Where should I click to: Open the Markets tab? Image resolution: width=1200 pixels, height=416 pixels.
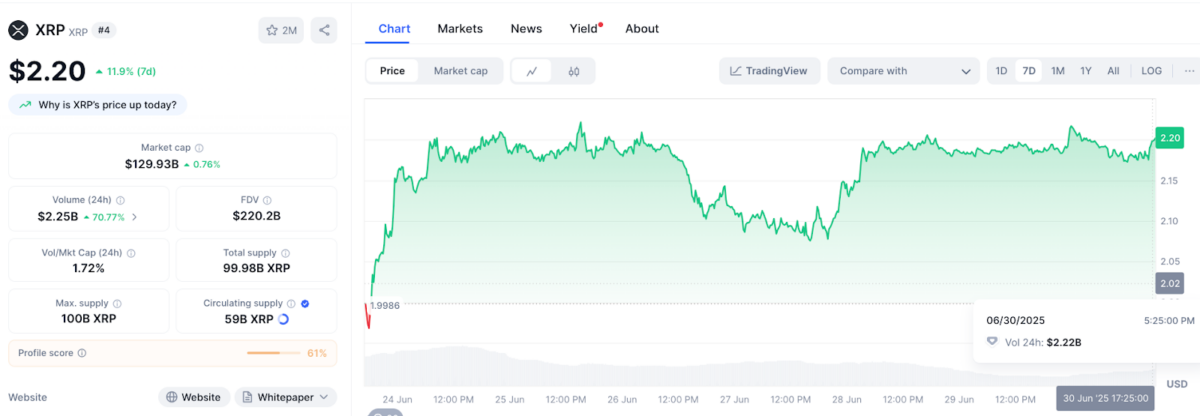click(460, 29)
